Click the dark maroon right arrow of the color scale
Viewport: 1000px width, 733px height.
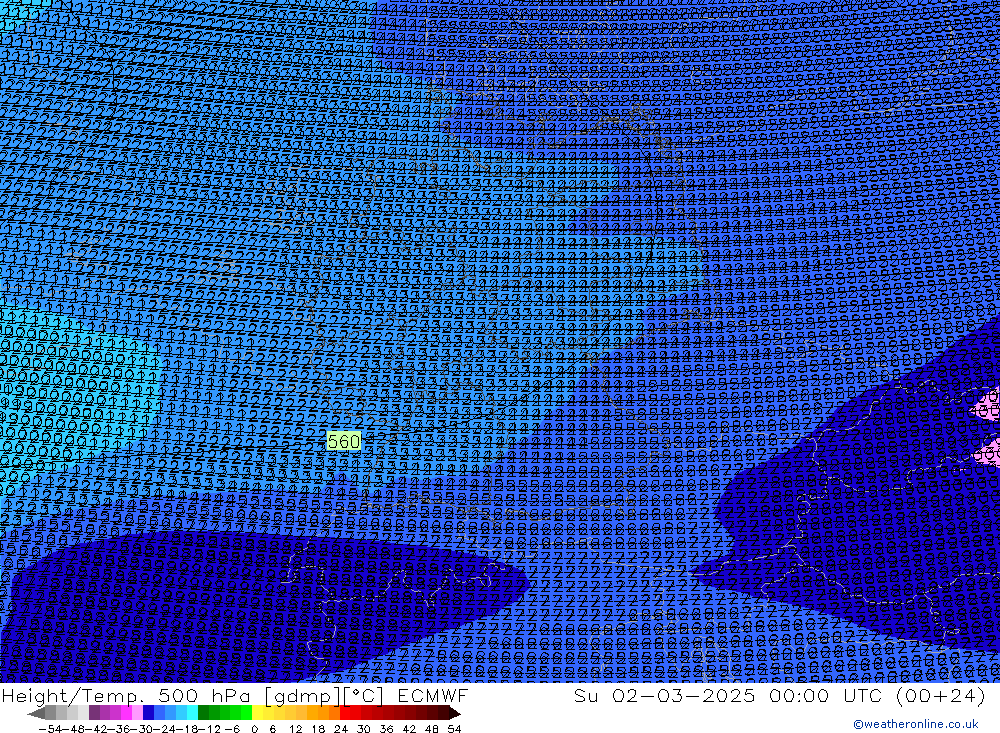(x=455, y=713)
